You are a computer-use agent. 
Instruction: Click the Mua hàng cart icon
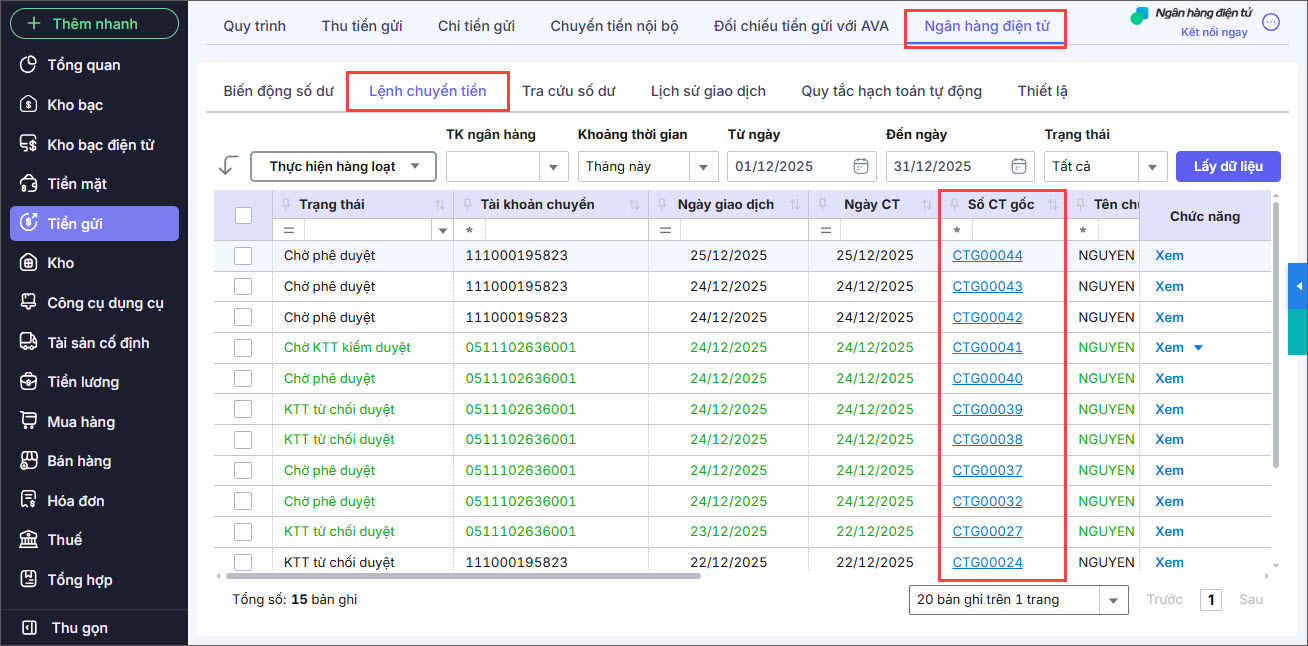(x=29, y=422)
